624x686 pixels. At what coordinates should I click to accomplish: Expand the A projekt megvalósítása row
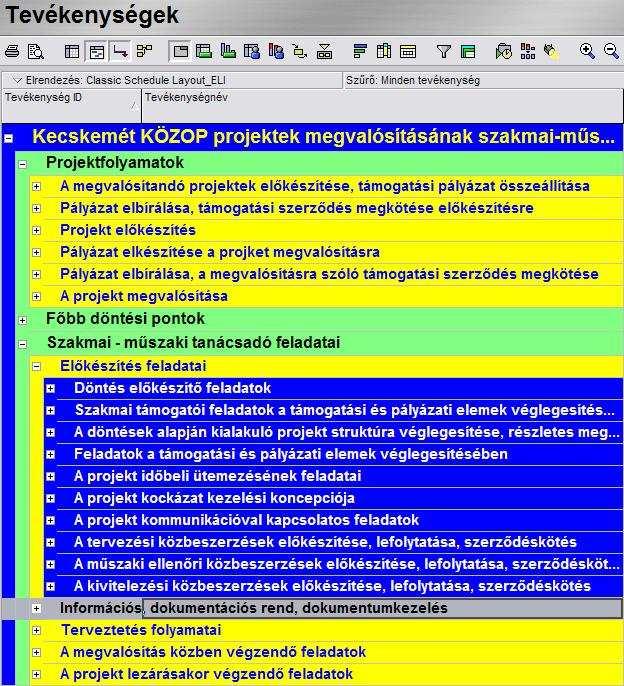click(x=37, y=296)
